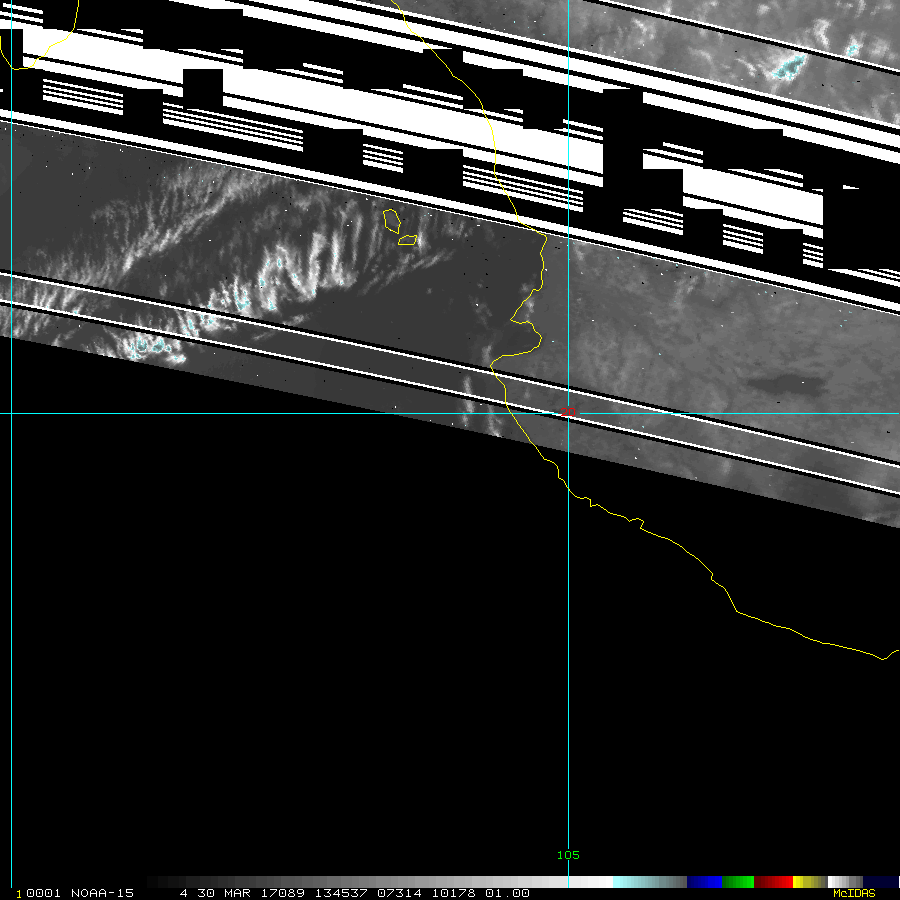This screenshot has width=900, height=900.
Task: Click the green 105 longitude label
Action: pos(568,855)
